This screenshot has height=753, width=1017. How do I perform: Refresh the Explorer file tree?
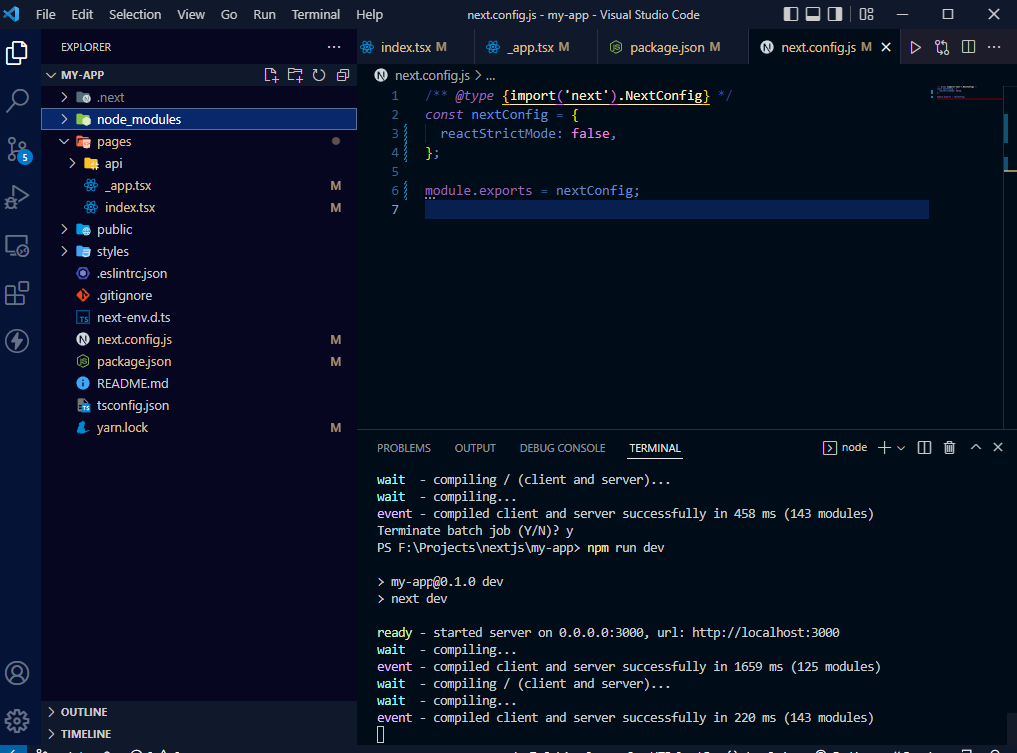click(319, 75)
